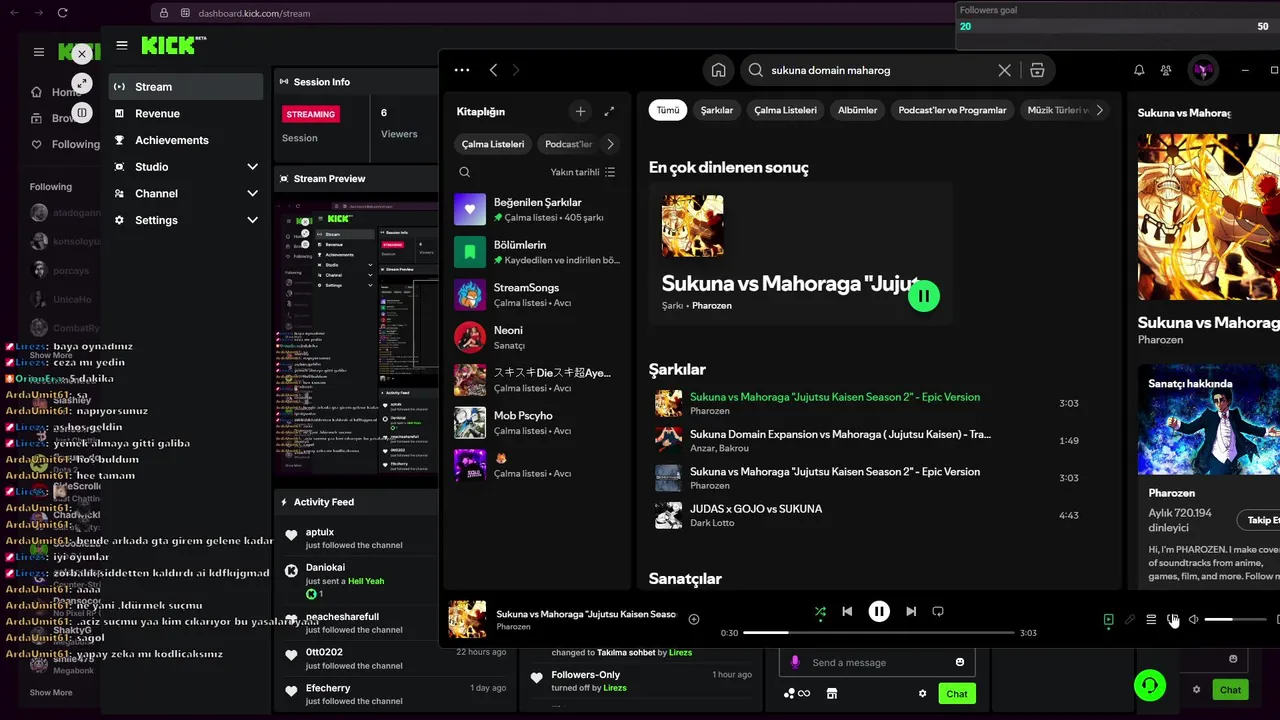Go back in Spotify navigation history
Image resolution: width=1280 pixels, height=720 pixels.
coord(493,70)
